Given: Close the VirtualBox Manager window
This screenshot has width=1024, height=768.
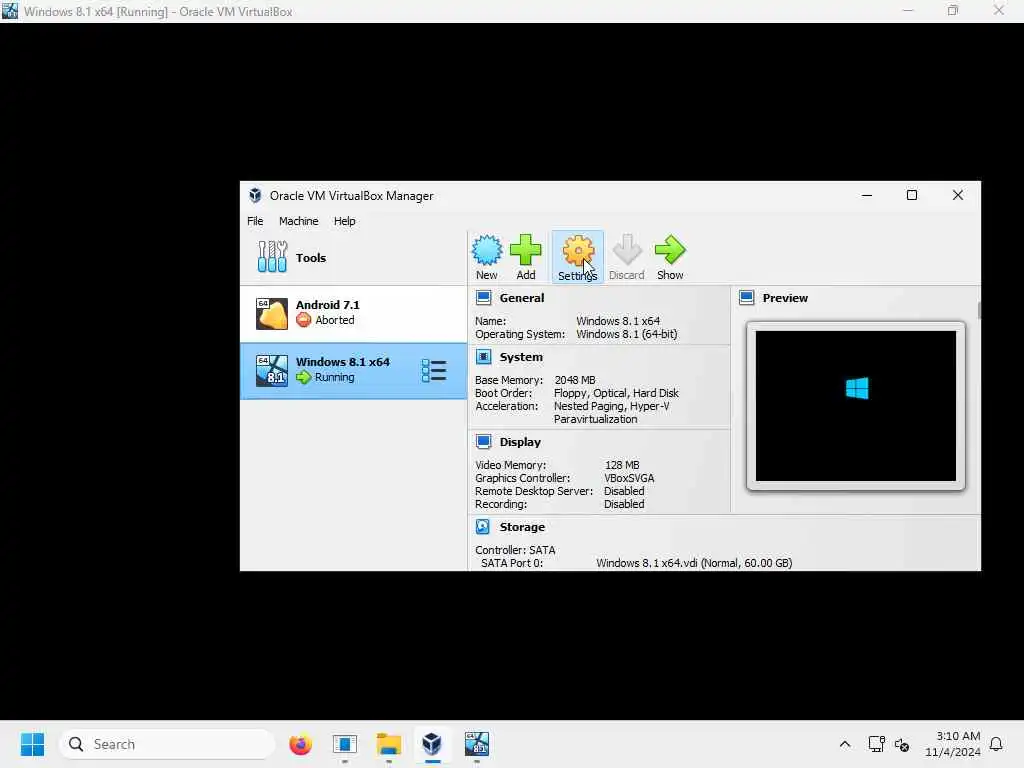Looking at the screenshot, I should click(x=957, y=195).
